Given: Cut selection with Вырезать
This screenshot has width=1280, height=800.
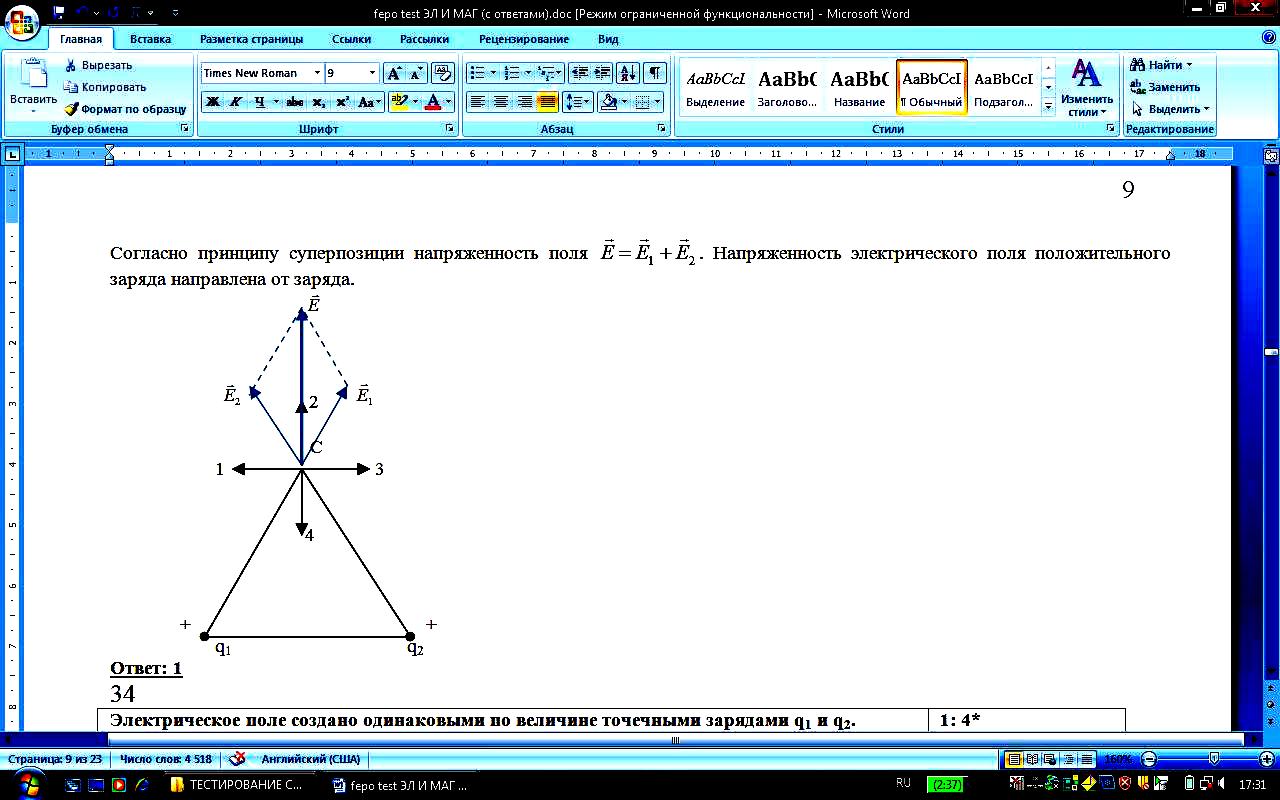Looking at the screenshot, I should coord(98,65).
